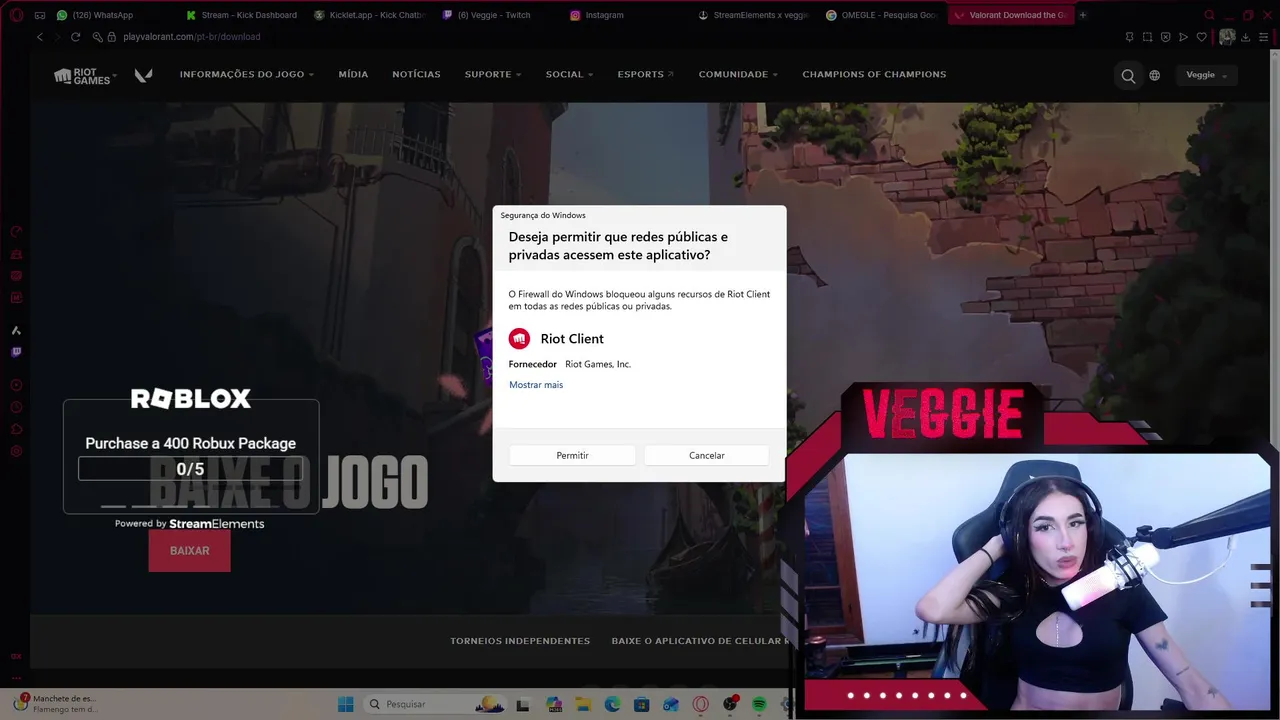Switch to the OMEGLE Google search tab
Image resolution: width=1280 pixels, height=720 pixels.
[x=882, y=15]
